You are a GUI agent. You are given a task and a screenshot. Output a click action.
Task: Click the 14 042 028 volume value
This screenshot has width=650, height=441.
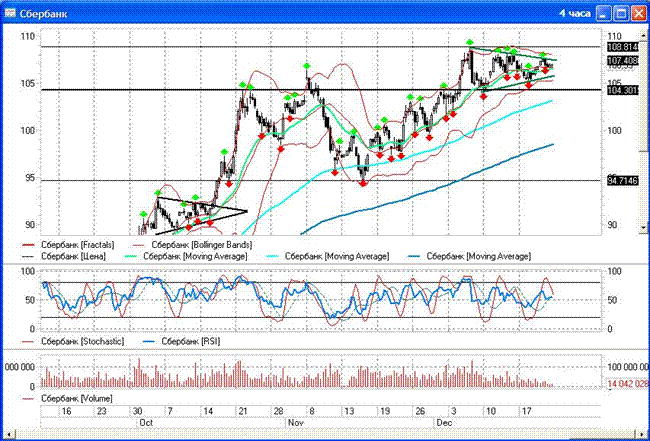pos(628,383)
